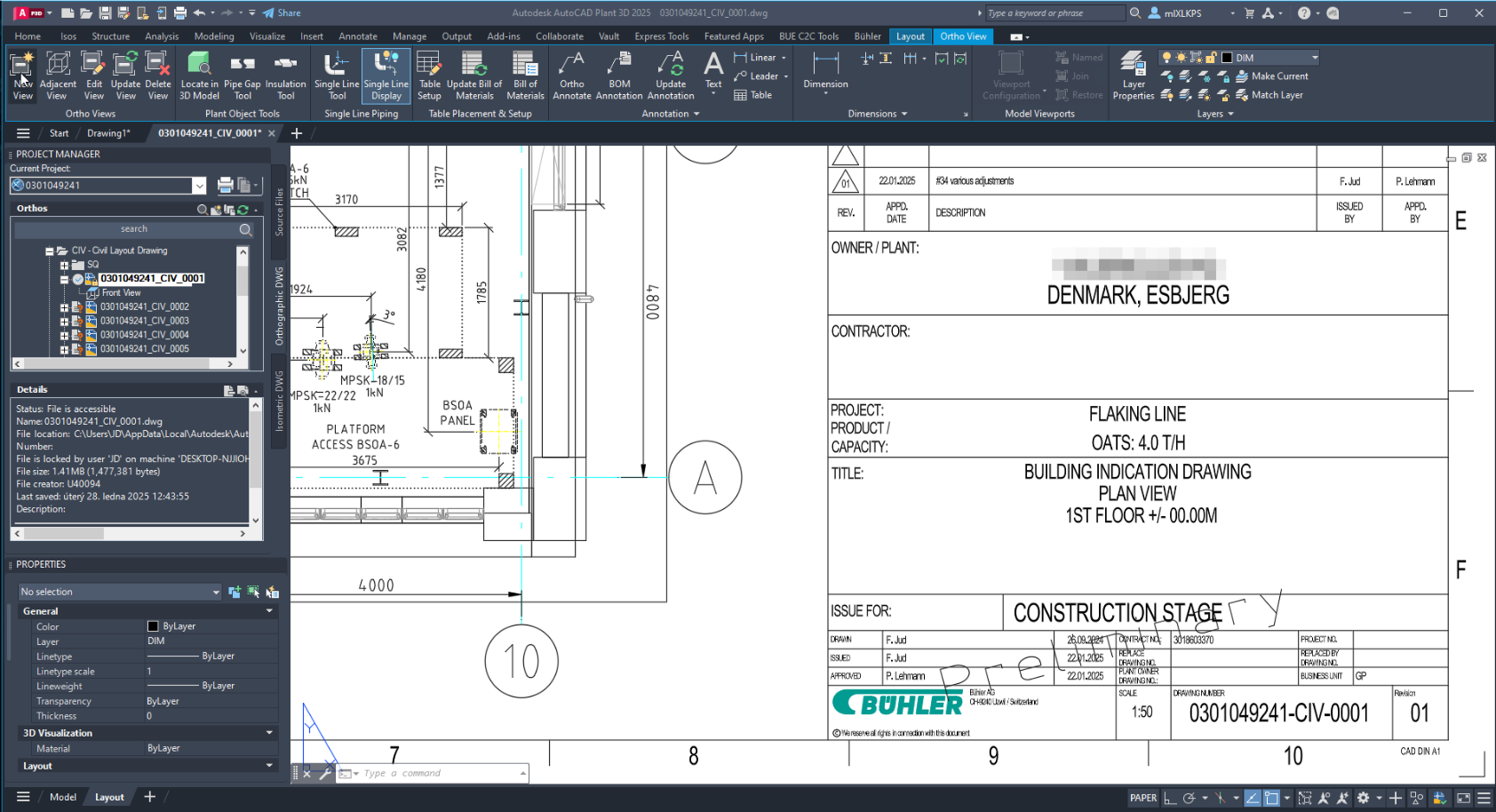Expand the Annotation panel dropdown
1496x812 pixels.
(x=671, y=114)
